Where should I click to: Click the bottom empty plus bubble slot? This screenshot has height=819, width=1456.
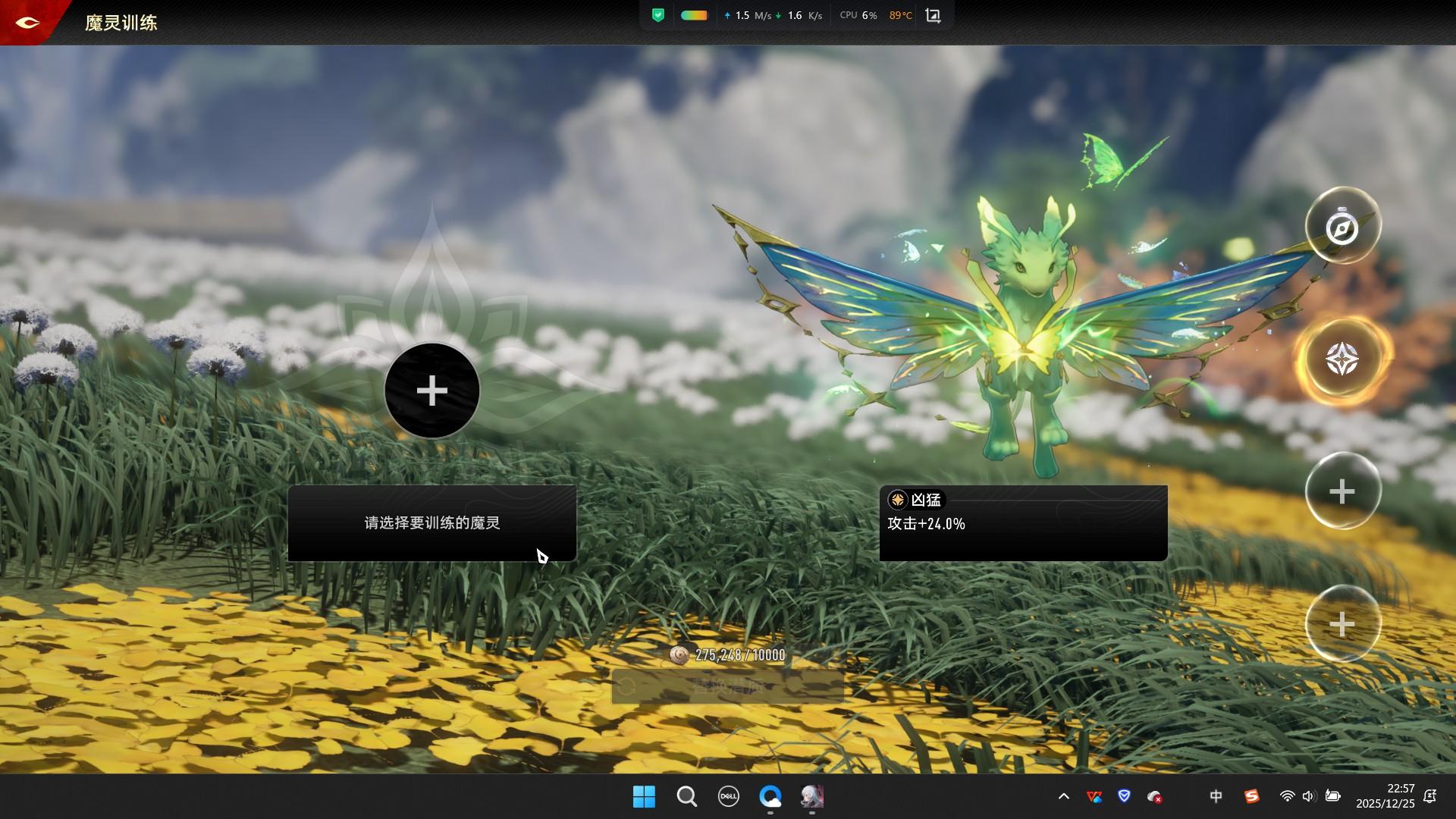(x=1342, y=624)
